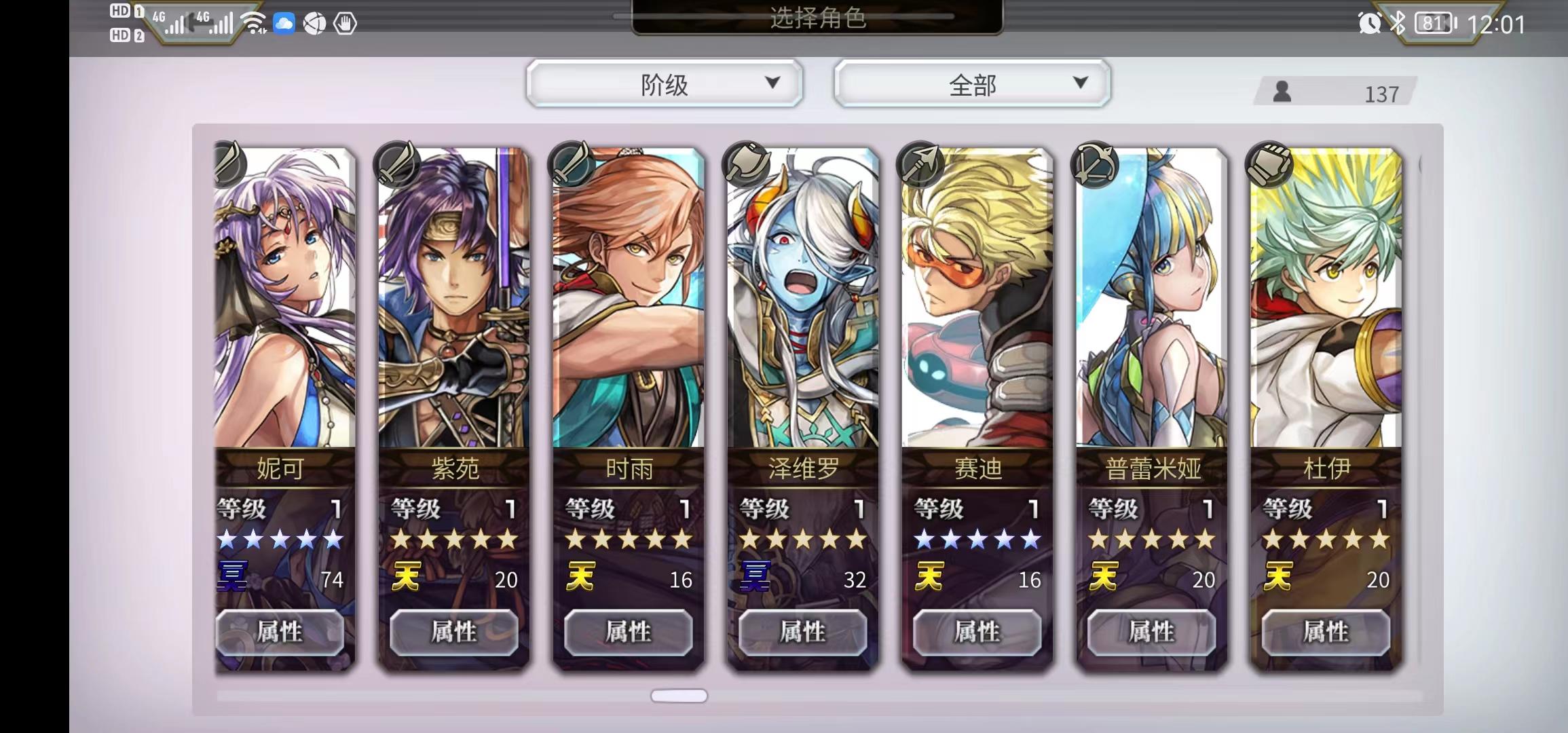Click the spear weapon icon on 赛迪's card
This screenshot has height=733, width=1568.
pyautogui.click(x=921, y=164)
